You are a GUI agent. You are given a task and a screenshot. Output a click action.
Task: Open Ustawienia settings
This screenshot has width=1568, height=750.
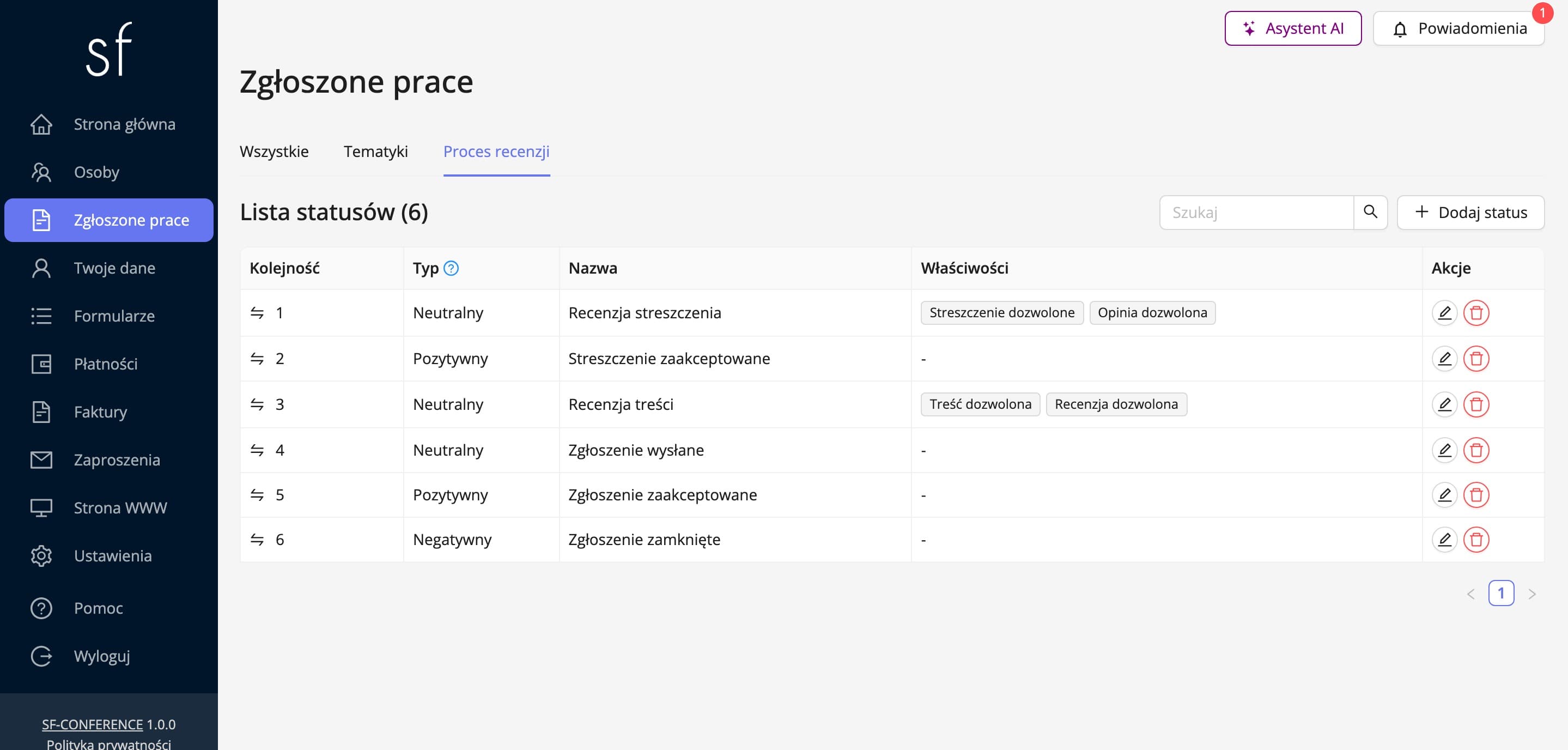(109, 556)
